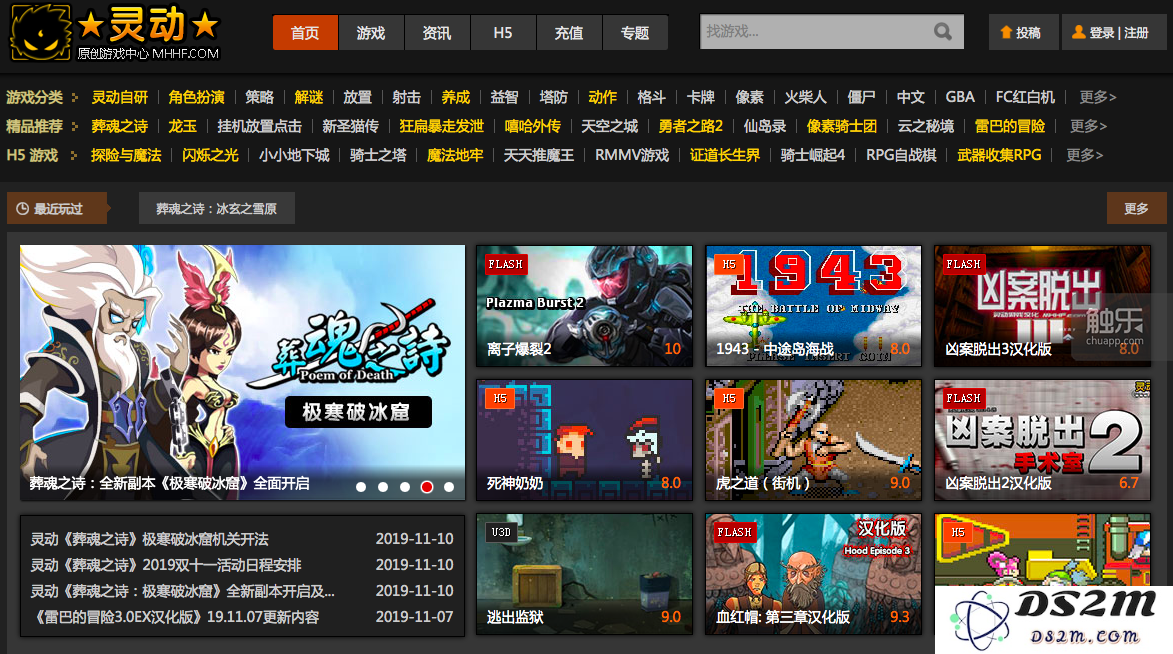1173x654 pixels.
Task: Open the H5 game 证道长生界
Action: [725, 156]
